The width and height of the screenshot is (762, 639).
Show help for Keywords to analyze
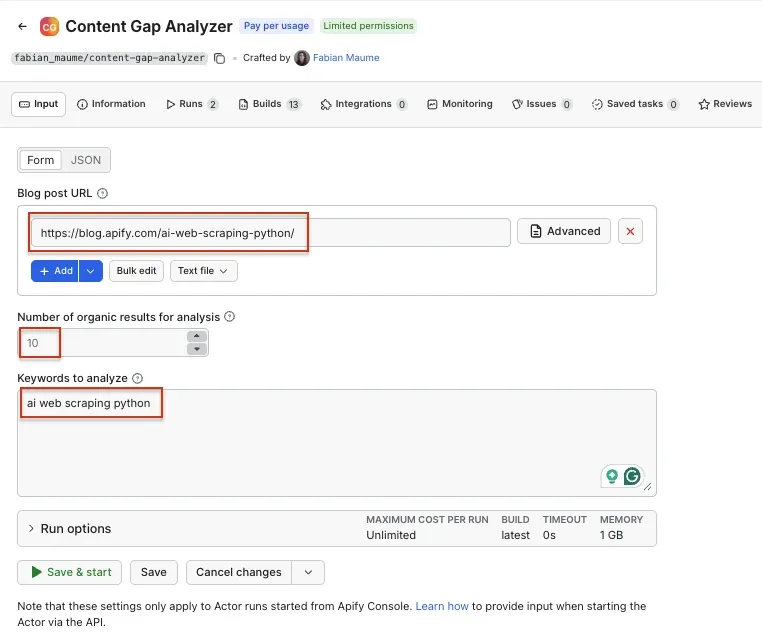[x=138, y=379]
